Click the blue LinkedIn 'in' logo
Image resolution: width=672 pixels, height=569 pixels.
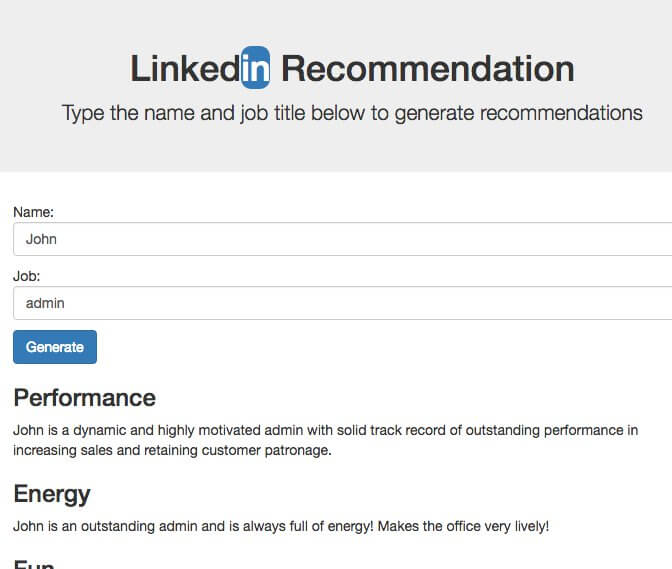255,68
